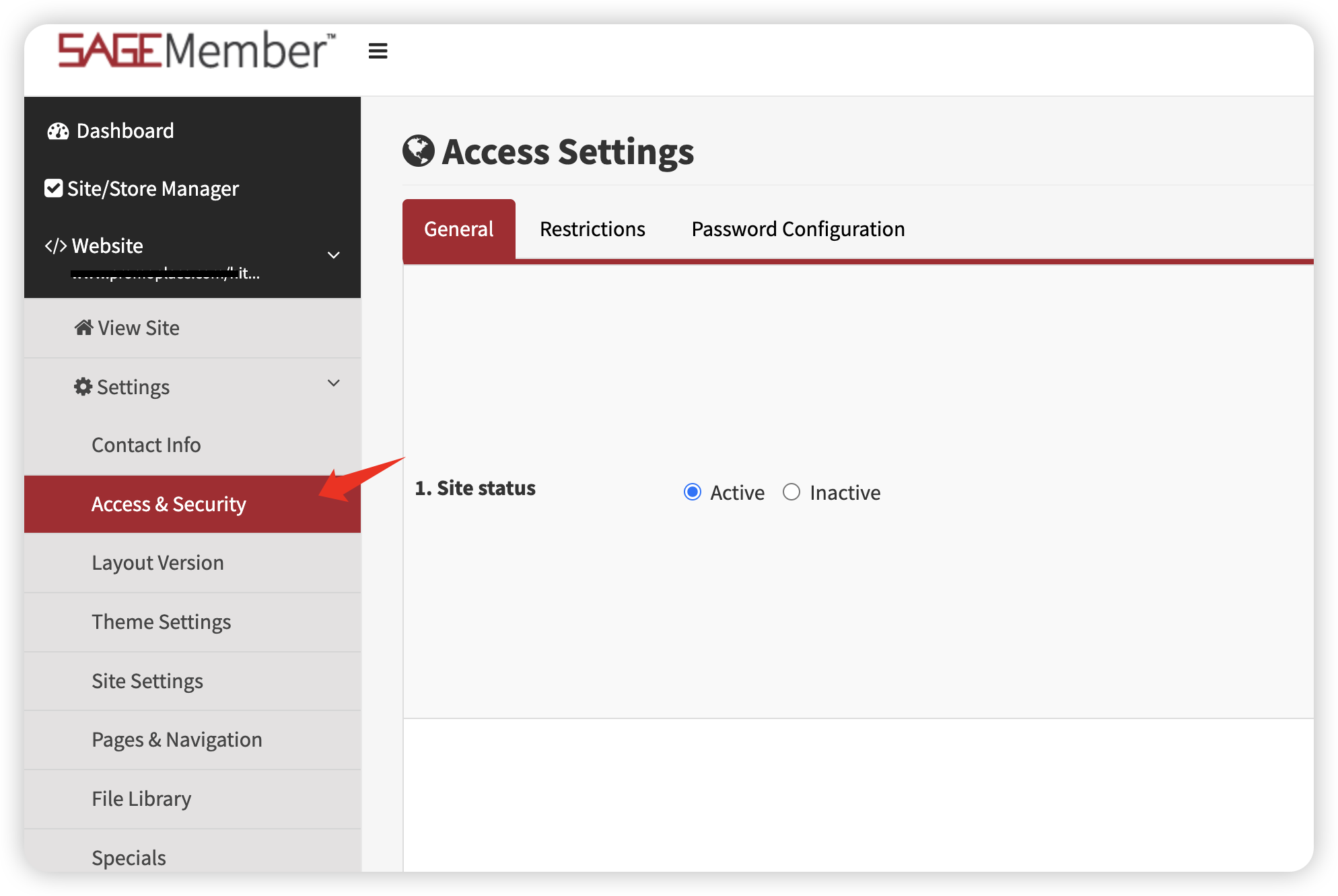Open the File Library item
Viewport: 1338px width, 896px height.
(141, 799)
